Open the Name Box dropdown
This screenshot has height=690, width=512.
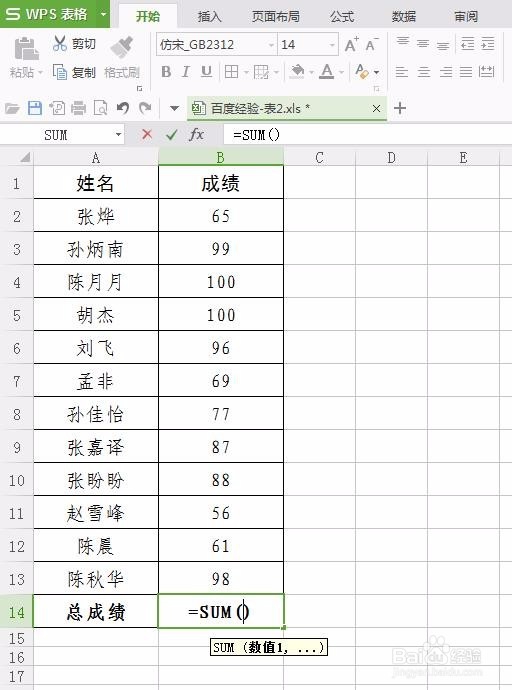click(x=118, y=134)
